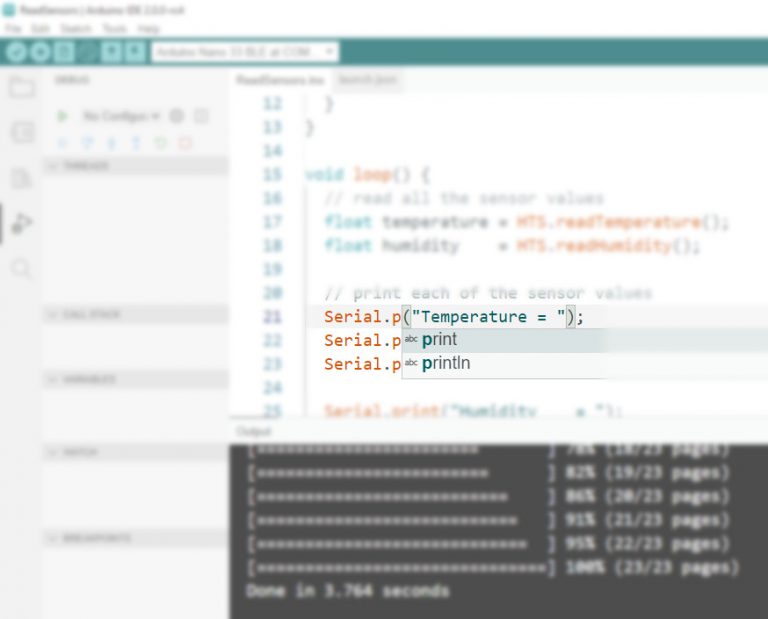This screenshot has width=768, height=619.
Task: Select the Debug icon in sidebar
Action: point(22,224)
